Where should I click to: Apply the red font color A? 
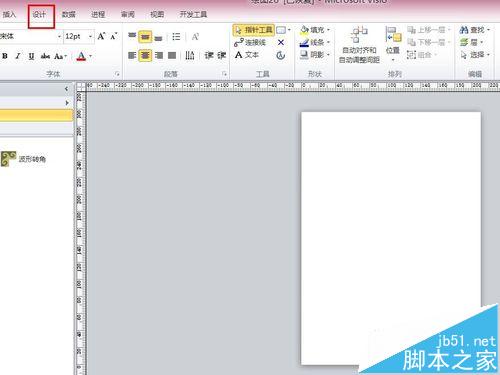81,56
